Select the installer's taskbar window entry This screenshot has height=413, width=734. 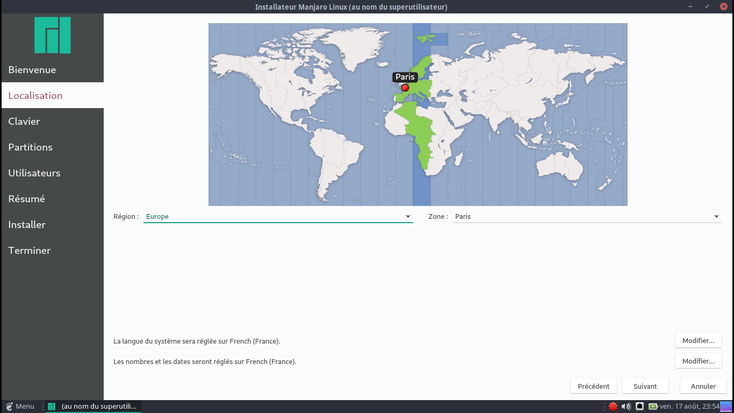pos(92,406)
